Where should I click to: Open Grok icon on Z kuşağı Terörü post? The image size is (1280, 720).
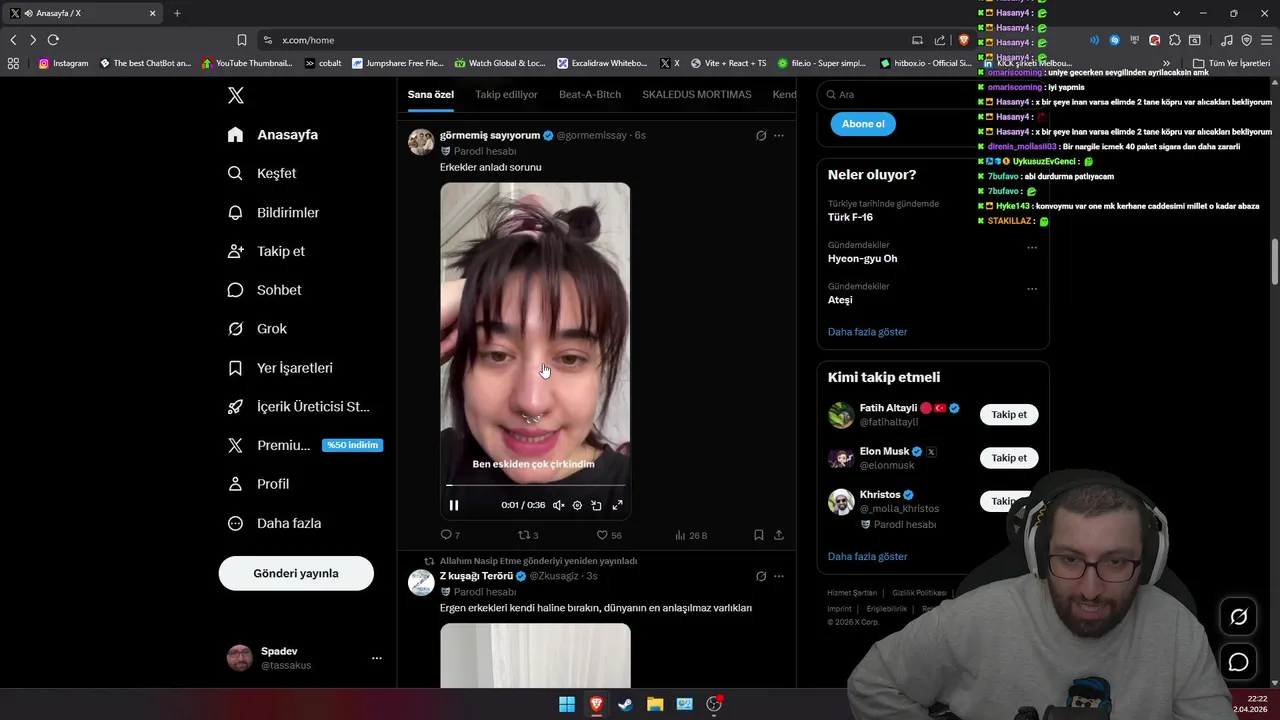pos(761,576)
